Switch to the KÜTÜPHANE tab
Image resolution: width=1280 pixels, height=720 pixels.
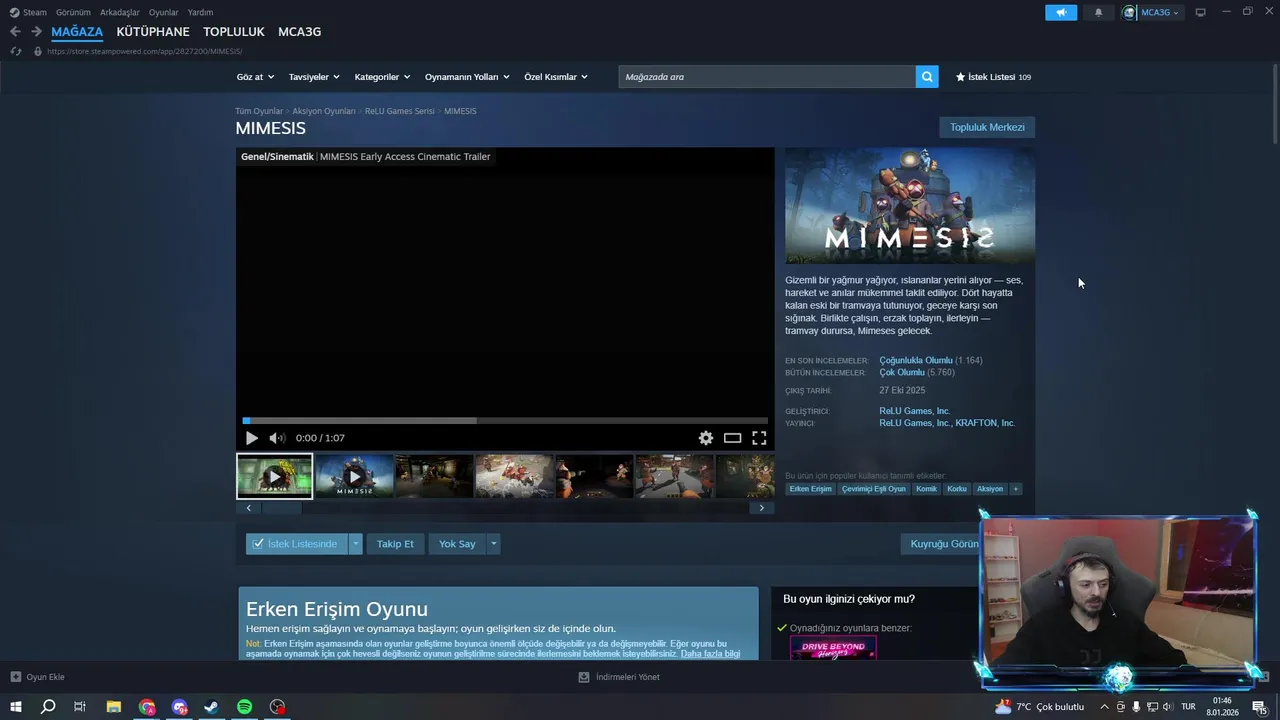153,32
